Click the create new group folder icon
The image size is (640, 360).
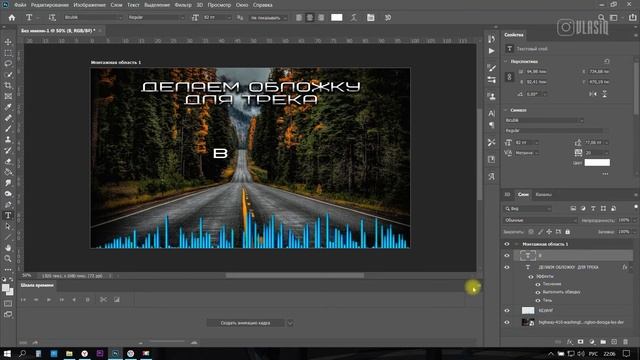[603, 342]
